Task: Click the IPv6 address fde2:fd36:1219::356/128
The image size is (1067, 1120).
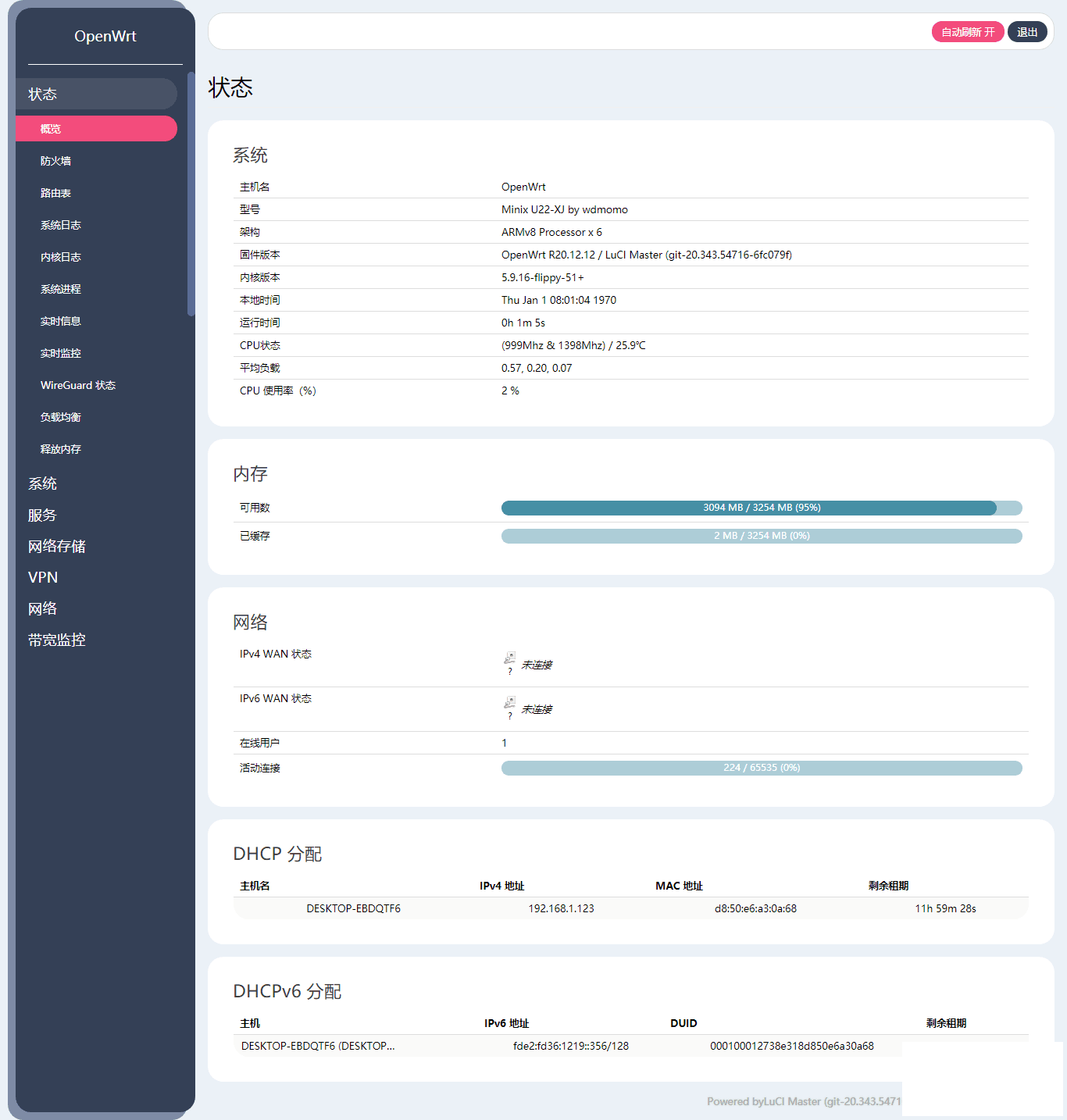Action: coord(571,1046)
